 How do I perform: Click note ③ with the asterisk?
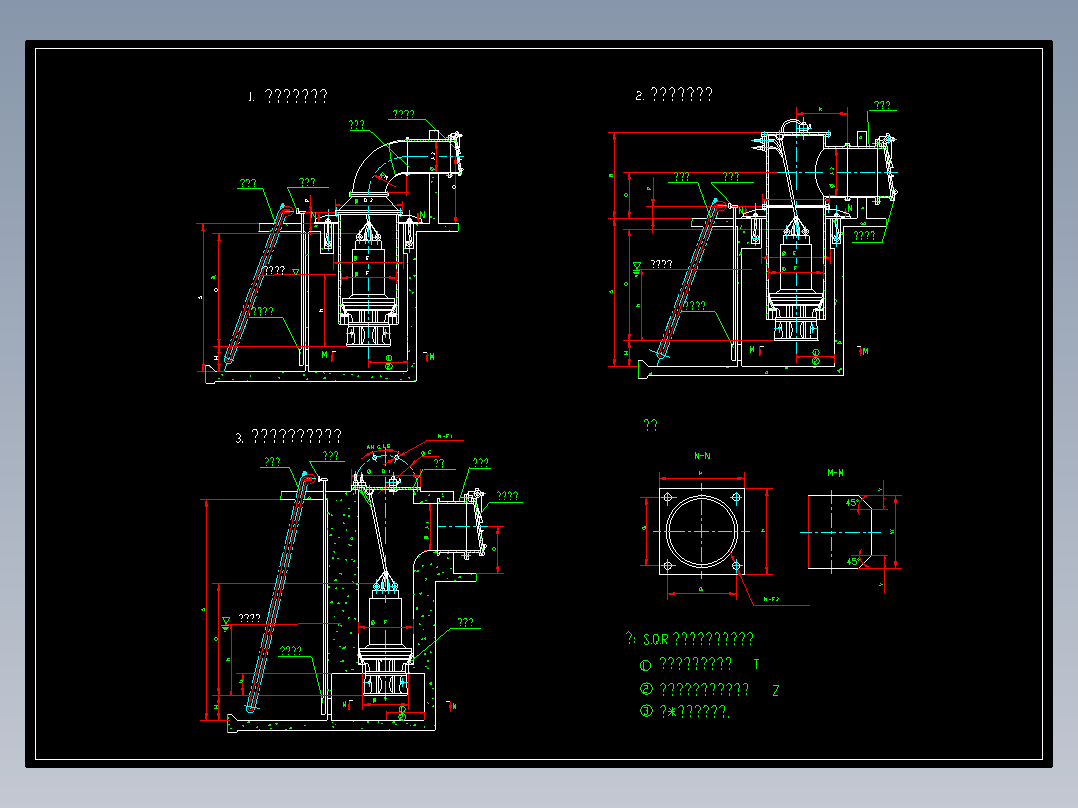[685, 712]
